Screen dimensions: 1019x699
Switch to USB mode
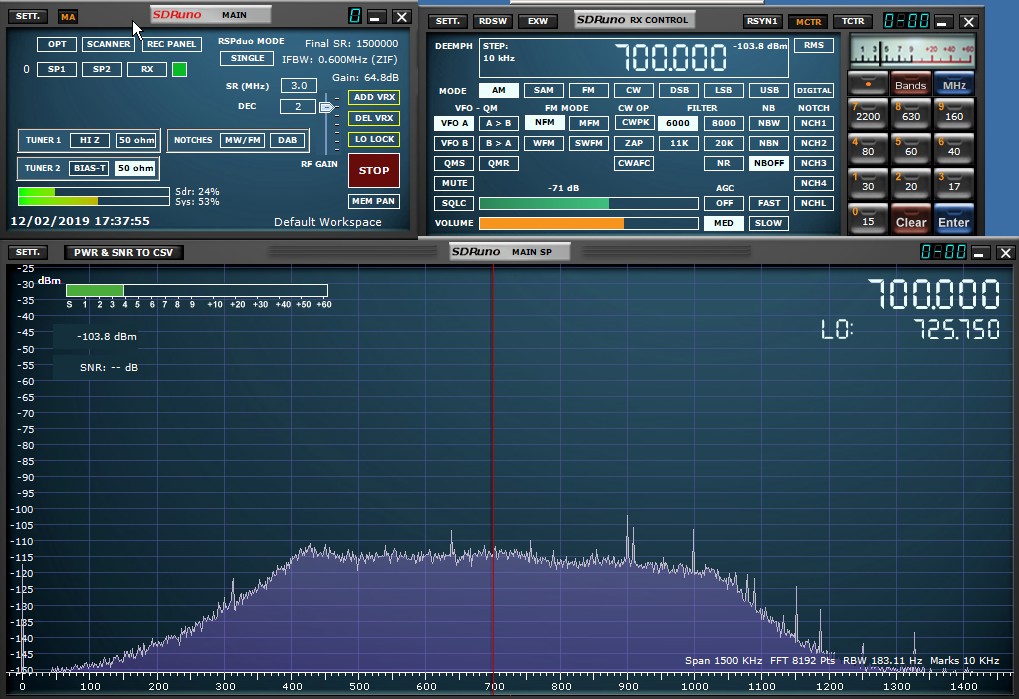(769, 90)
